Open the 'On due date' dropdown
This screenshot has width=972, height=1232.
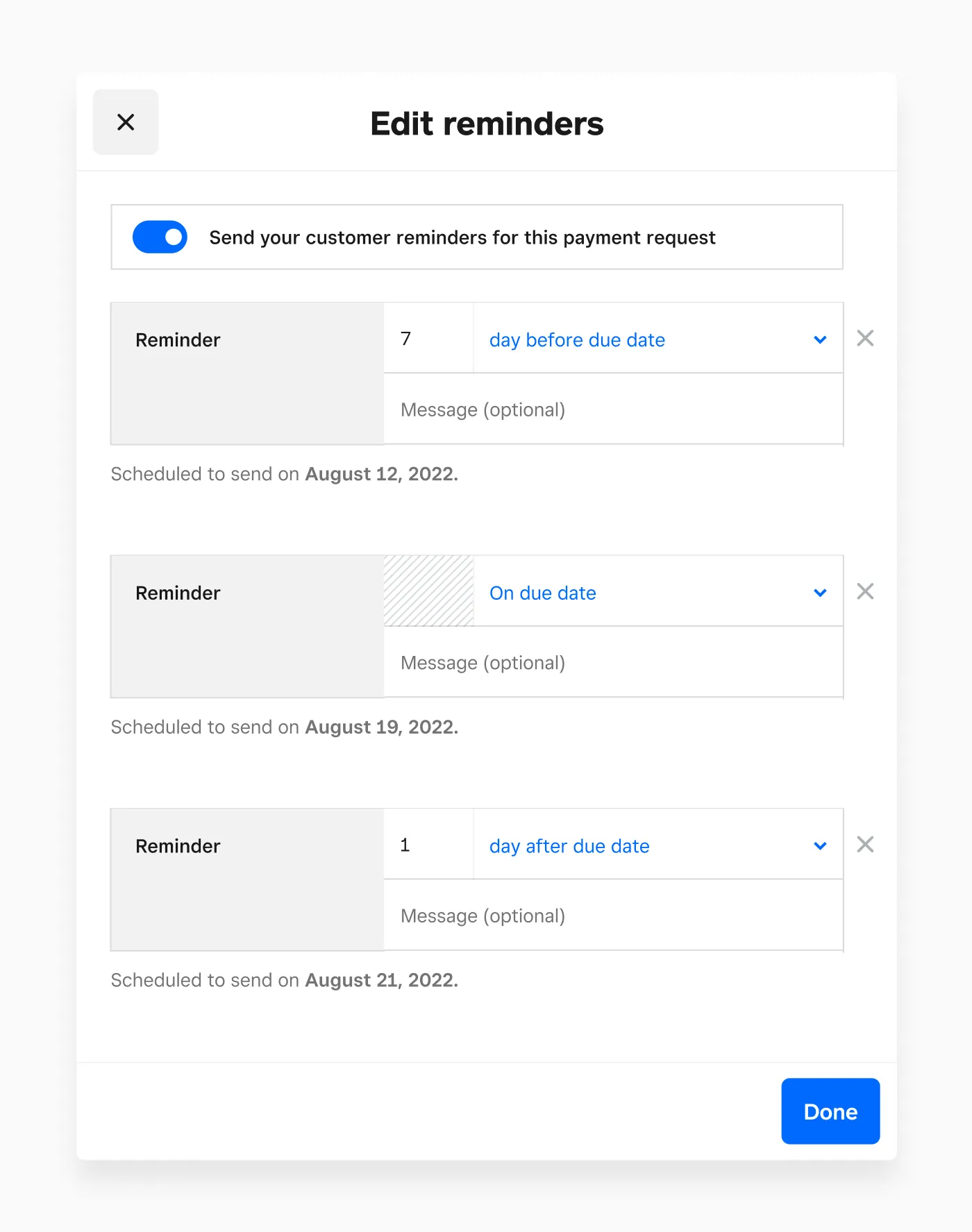point(657,593)
